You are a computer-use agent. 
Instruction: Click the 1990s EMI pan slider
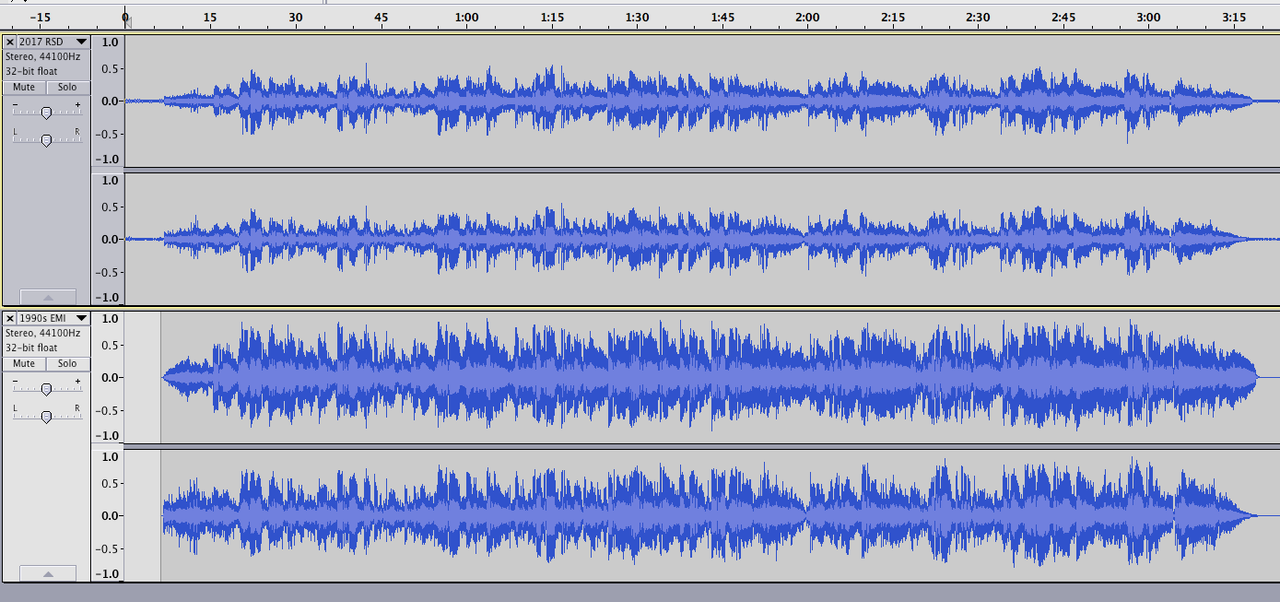point(46,416)
